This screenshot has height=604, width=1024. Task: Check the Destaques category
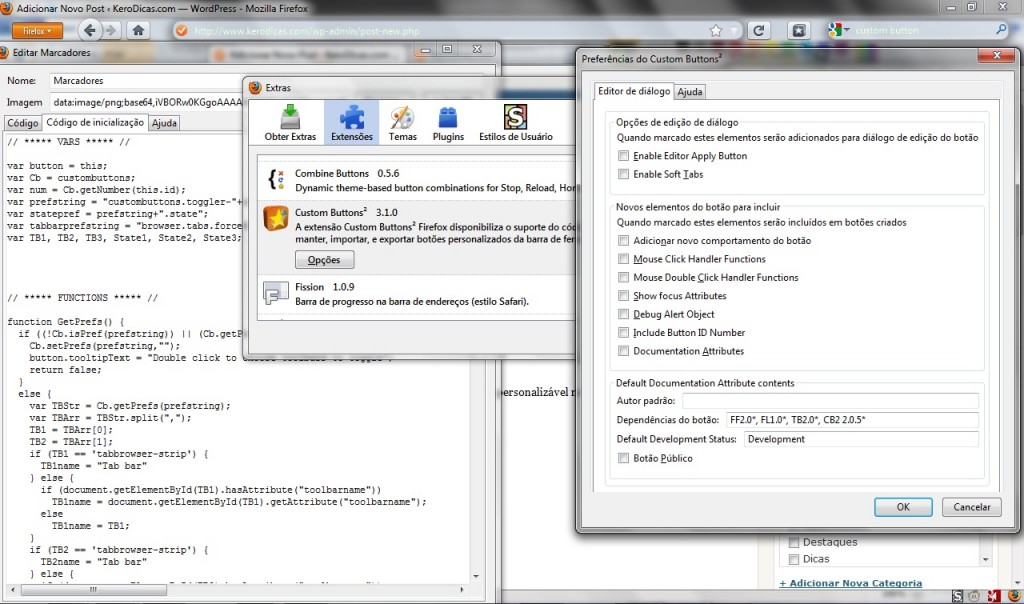click(794, 542)
